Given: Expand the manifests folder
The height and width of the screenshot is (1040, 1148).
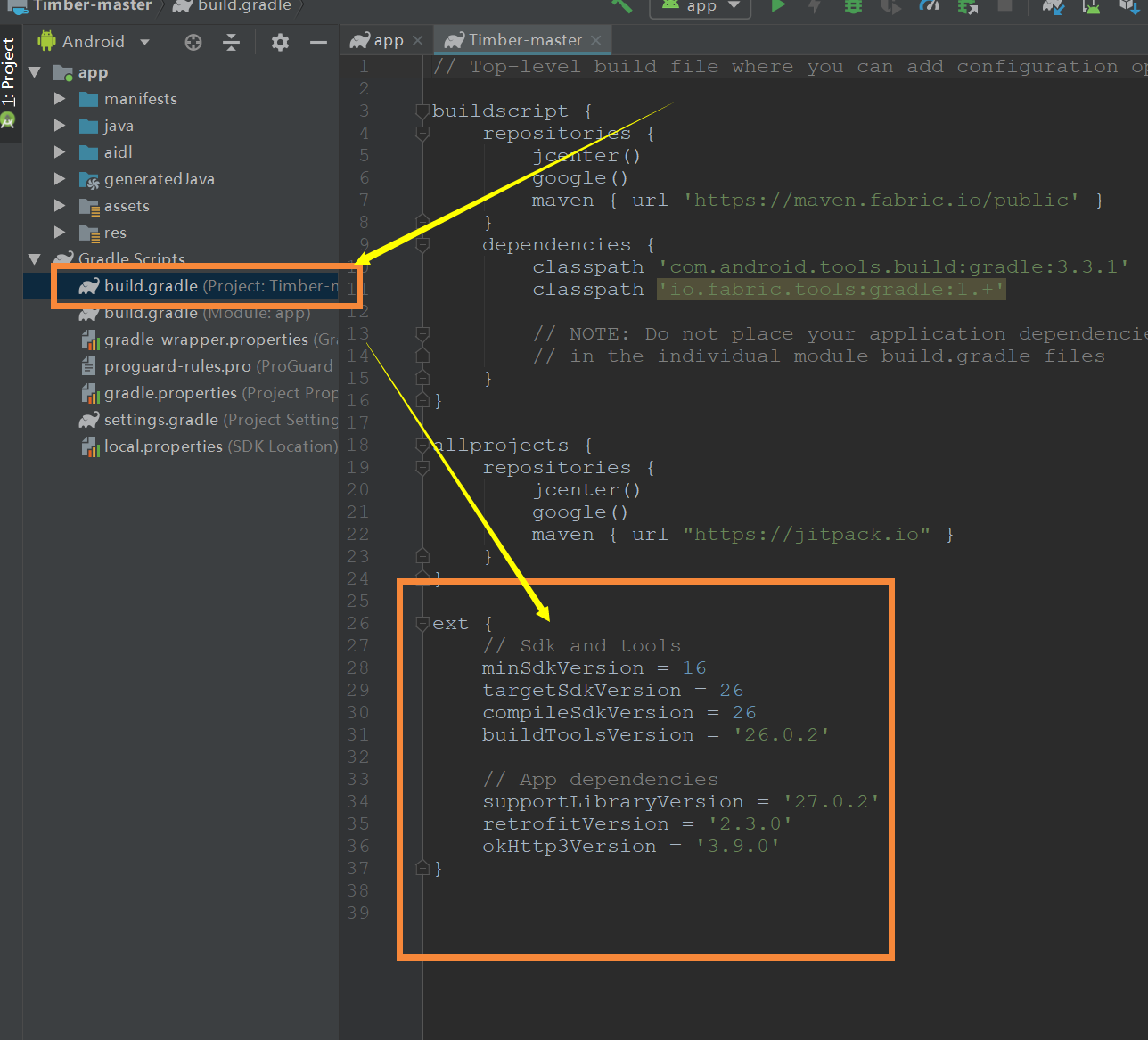Looking at the screenshot, I should tap(60, 99).
